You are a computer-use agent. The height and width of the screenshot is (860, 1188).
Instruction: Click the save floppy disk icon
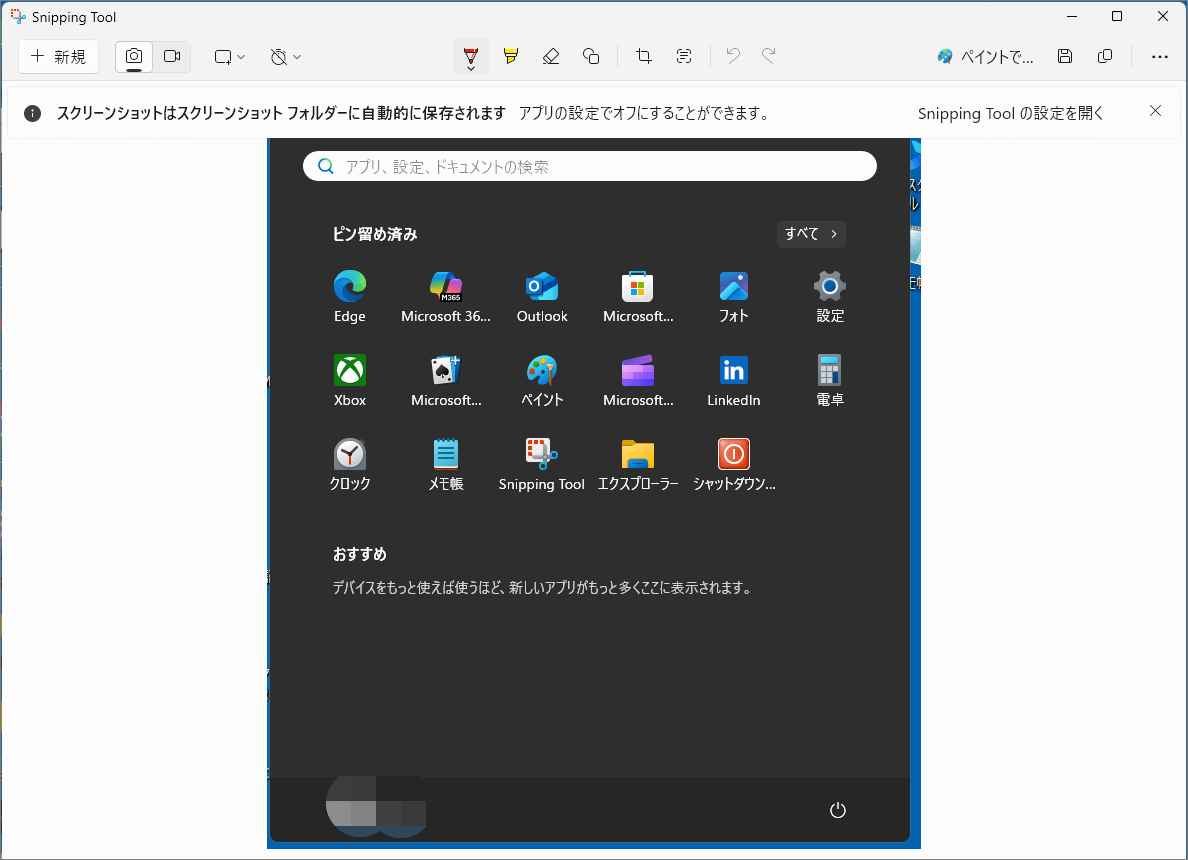1065,56
